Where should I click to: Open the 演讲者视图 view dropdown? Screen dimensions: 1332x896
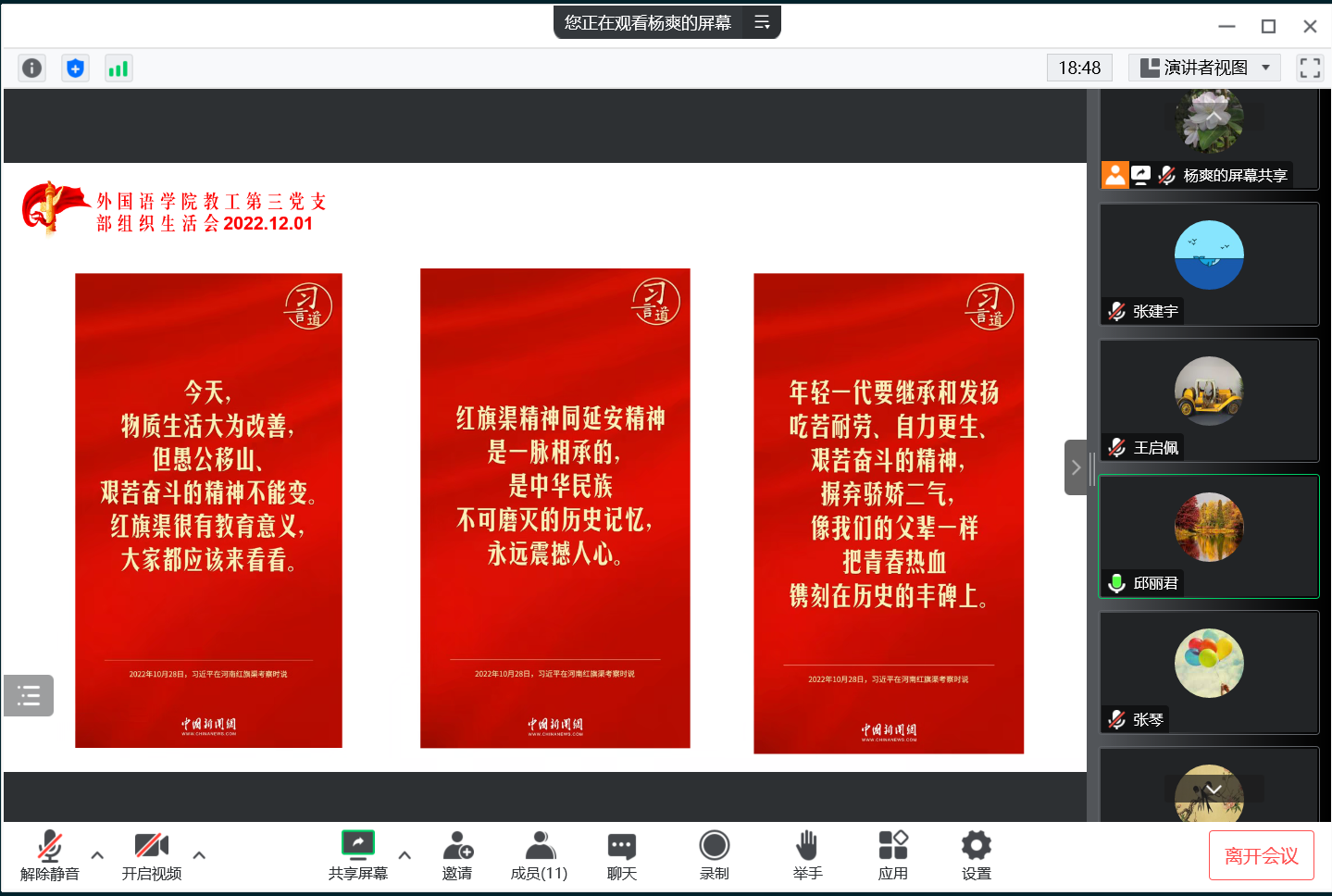click(1204, 68)
